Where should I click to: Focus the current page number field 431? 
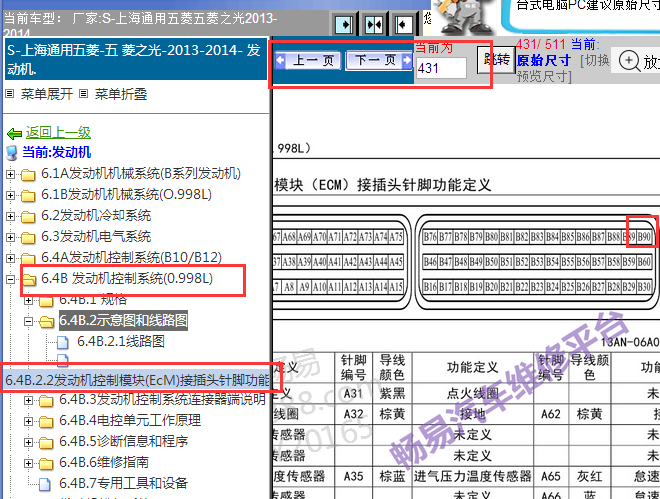click(441, 68)
